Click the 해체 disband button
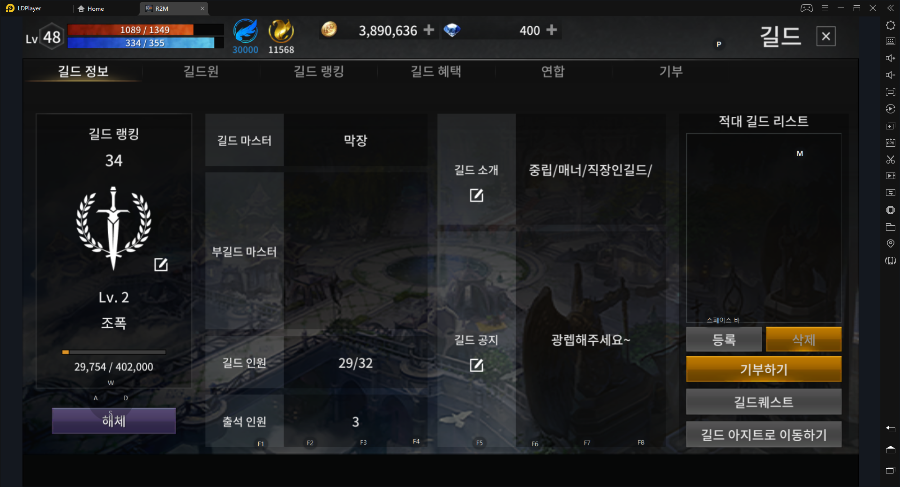Image resolution: width=900 pixels, height=487 pixels. click(x=114, y=421)
